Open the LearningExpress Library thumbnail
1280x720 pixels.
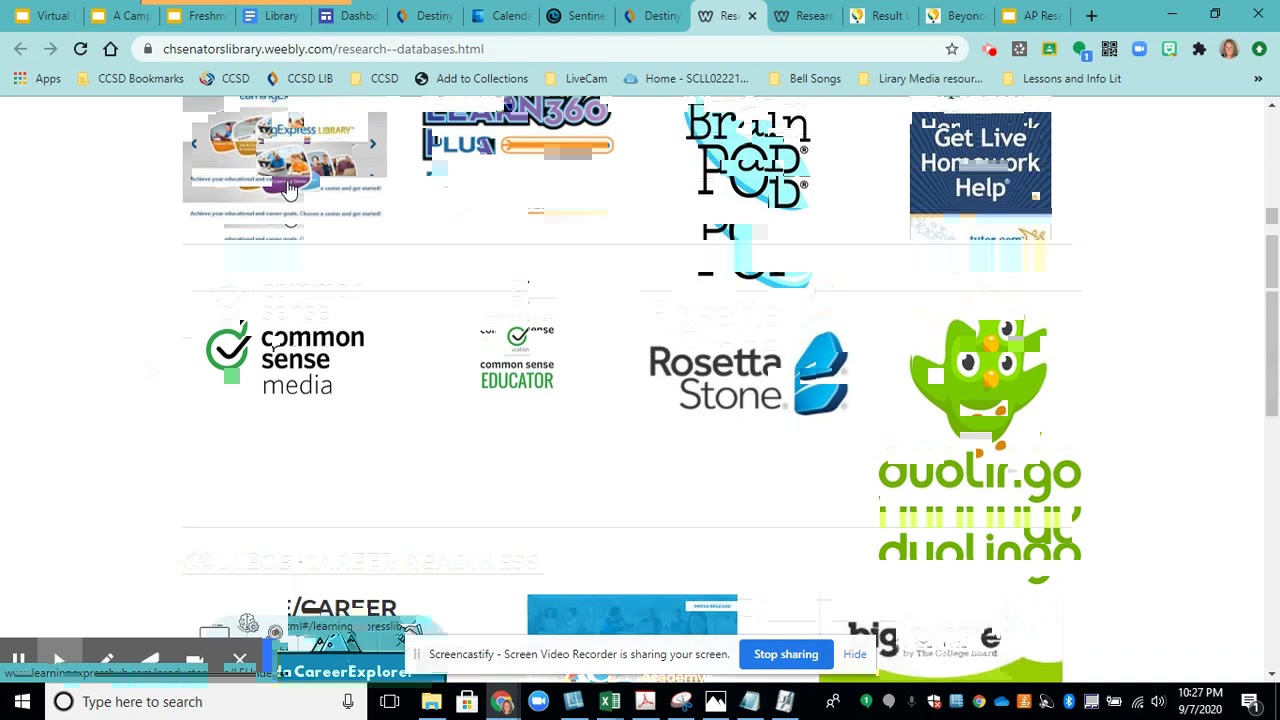285,157
